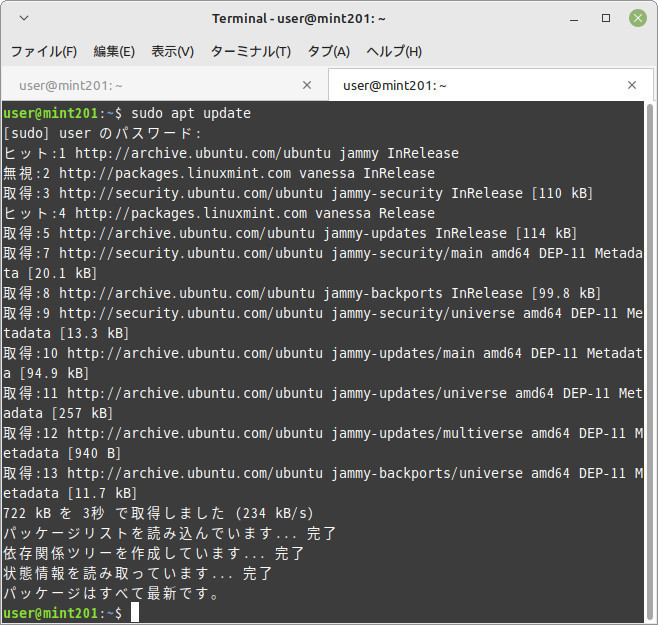The image size is (658, 625).
Task: Click the 'adata [257 kB]' text
Action: click(x=58, y=414)
